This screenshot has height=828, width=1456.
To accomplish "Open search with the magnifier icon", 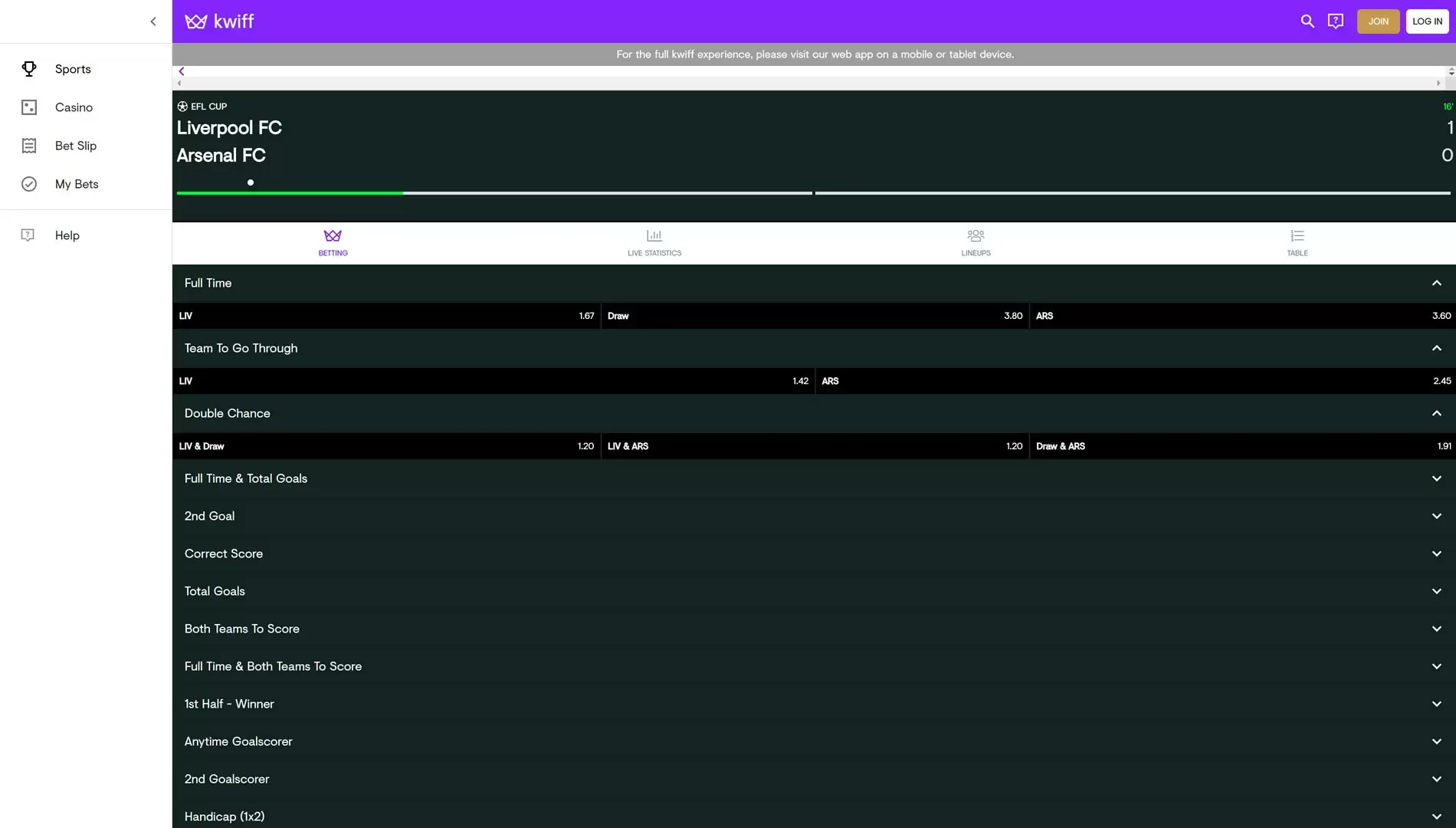I will 1307,21.
